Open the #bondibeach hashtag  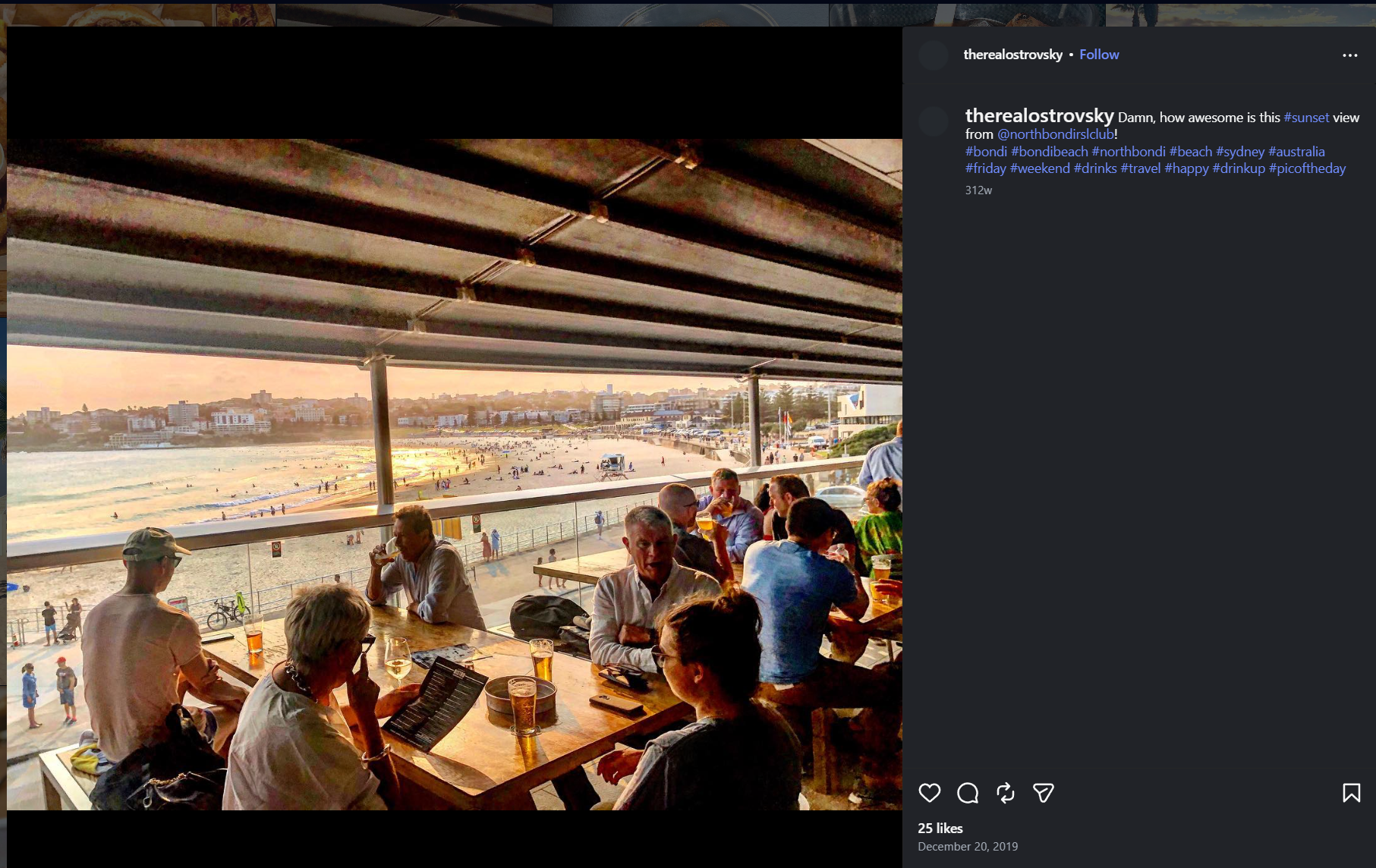[1050, 152]
